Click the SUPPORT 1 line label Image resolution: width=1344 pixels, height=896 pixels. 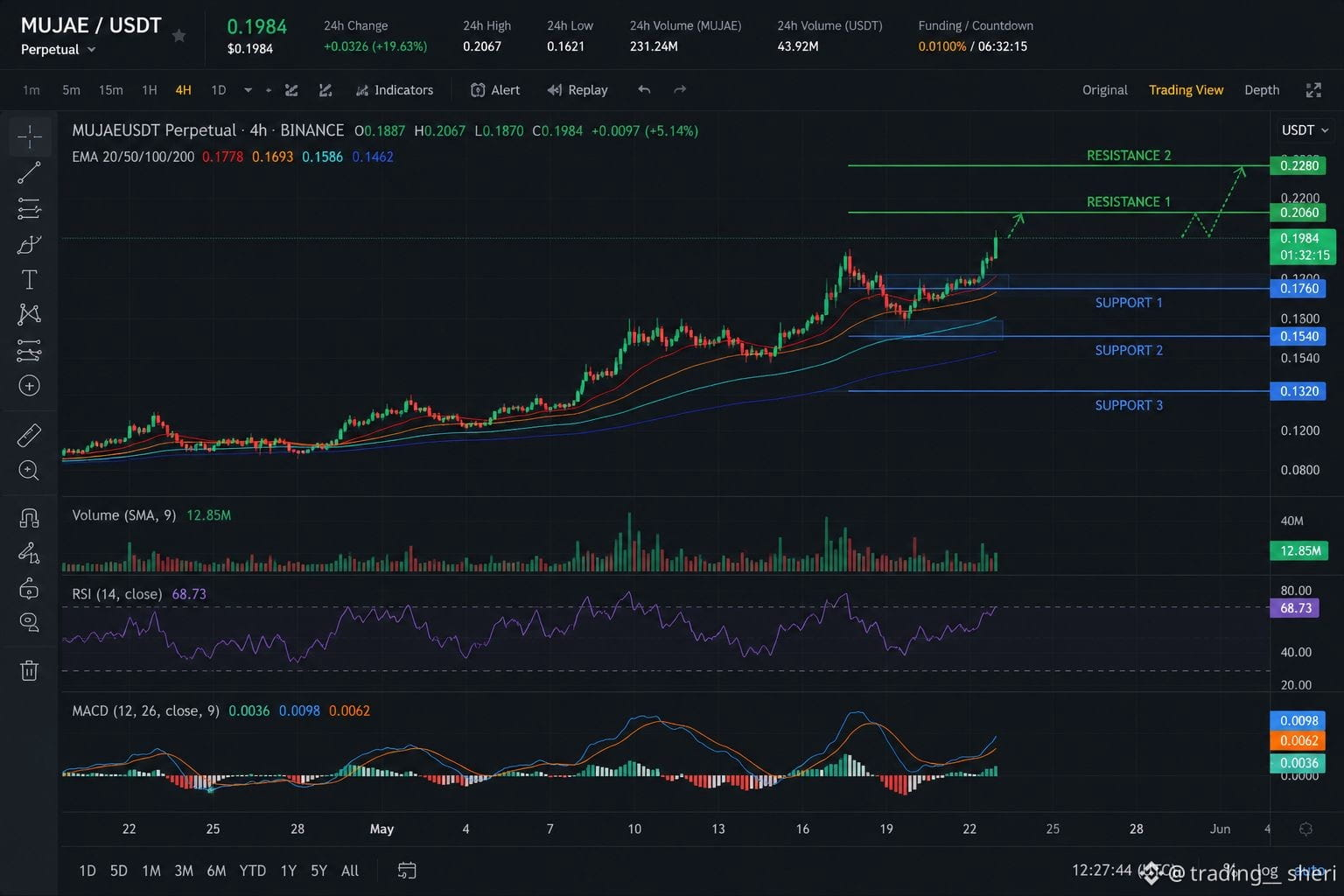tap(1129, 303)
